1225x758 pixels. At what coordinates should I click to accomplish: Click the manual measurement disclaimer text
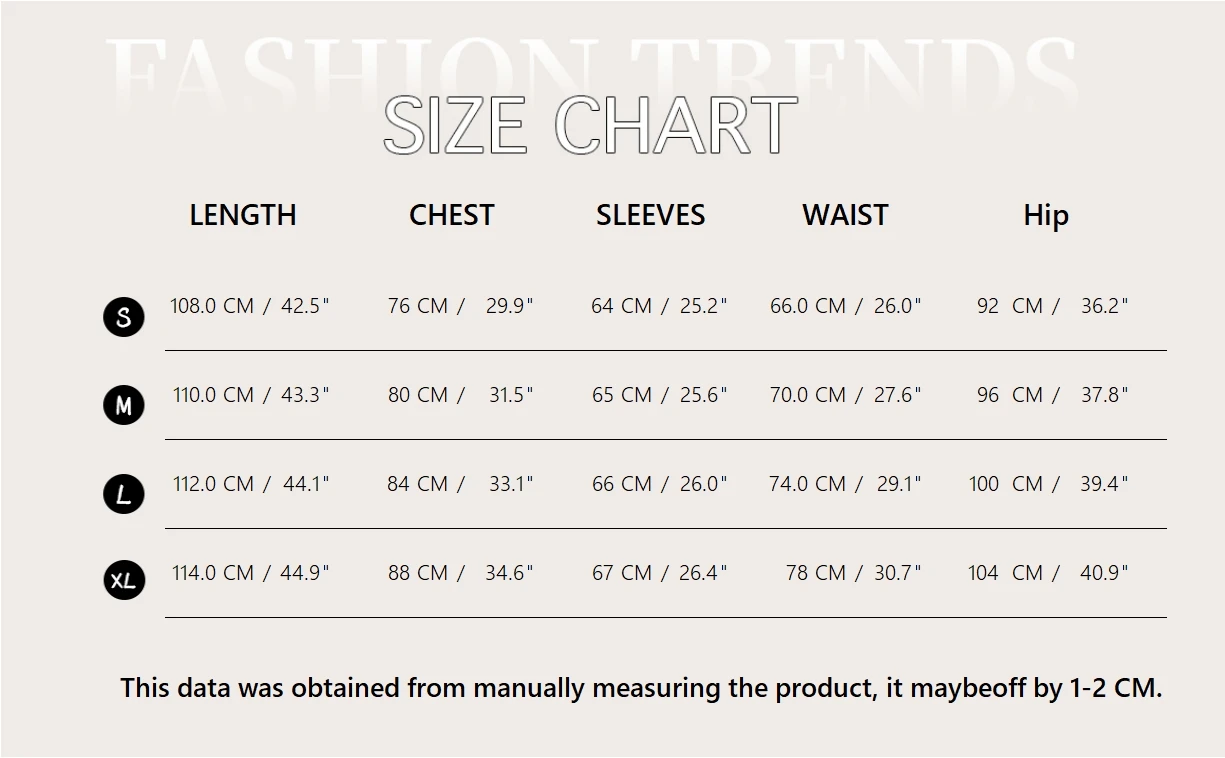641,688
